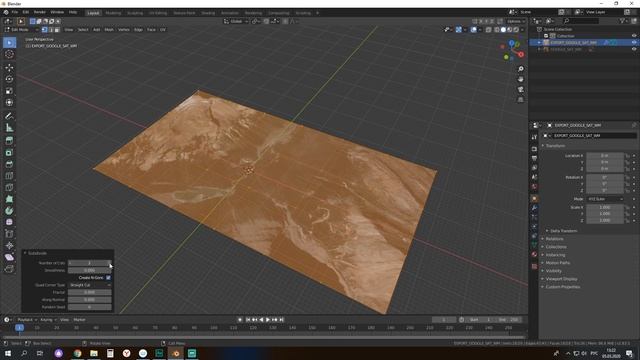The width and height of the screenshot is (640, 360).
Task: Switch to the Sculpting workspace tab
Action: (135, 13)
